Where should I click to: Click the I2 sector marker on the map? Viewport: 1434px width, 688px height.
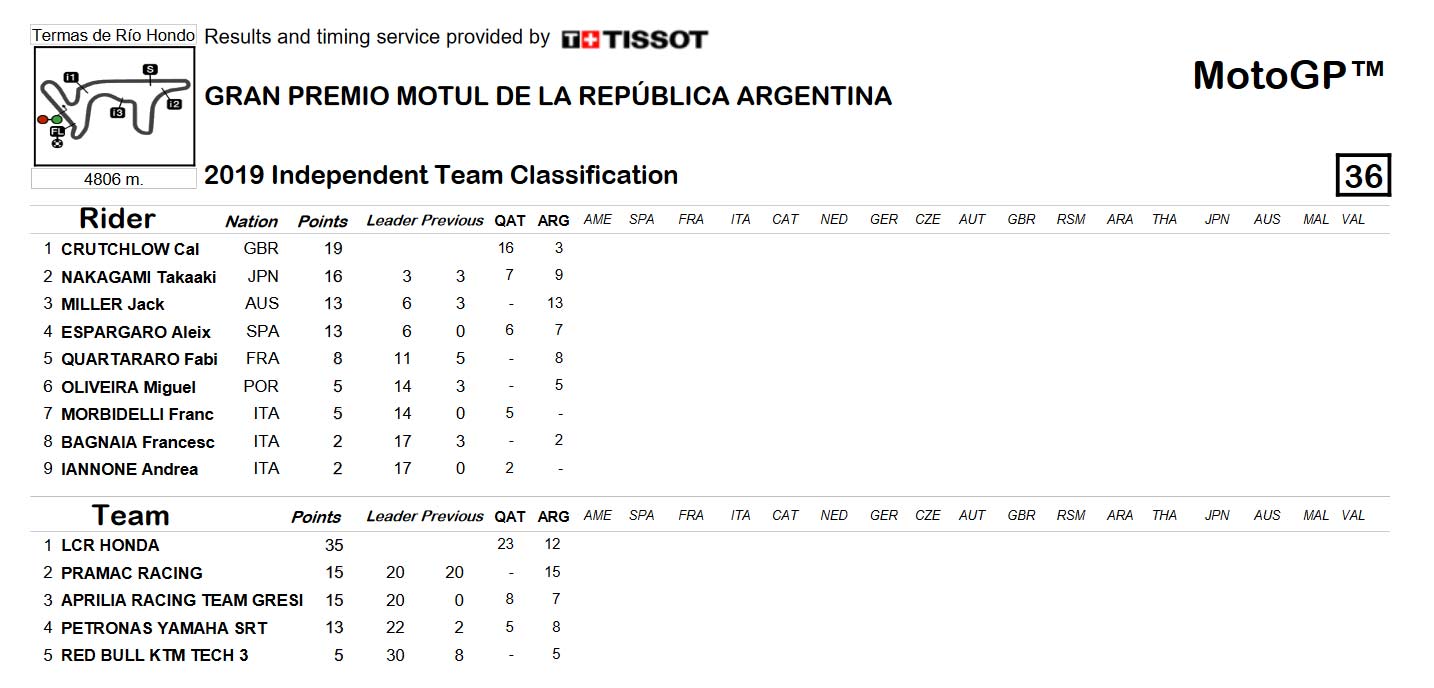[174, 104]
